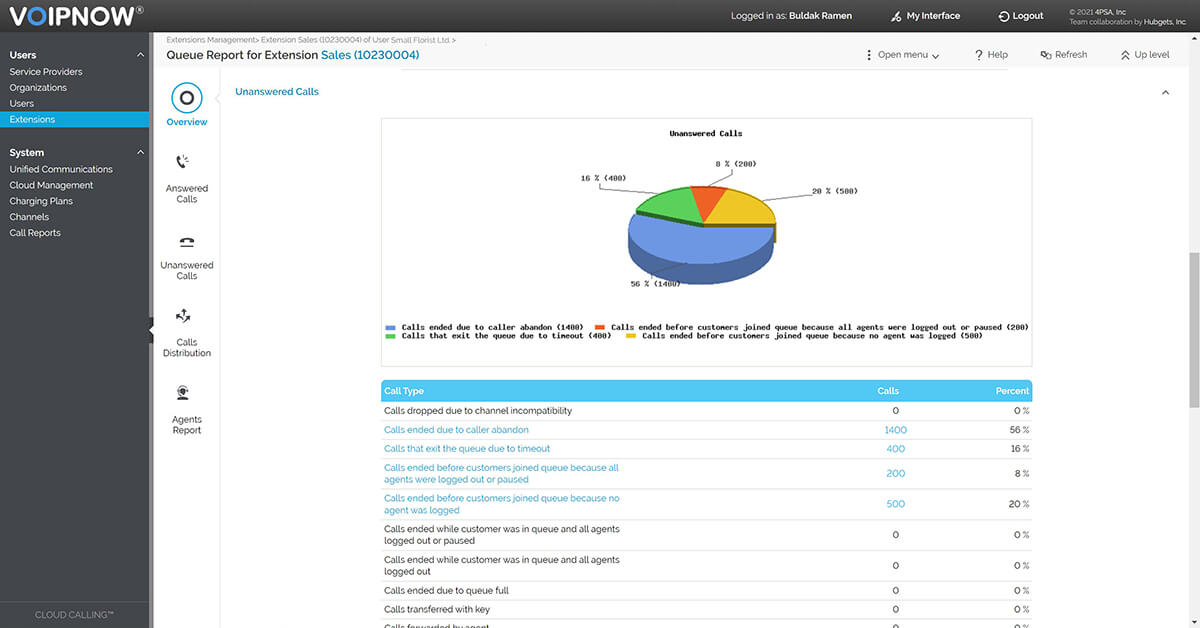Click the Logout icon in header
Image resolution: width=1200 pixels, height=628 pixels.
pyautogui.click(x=1003, y=16)
